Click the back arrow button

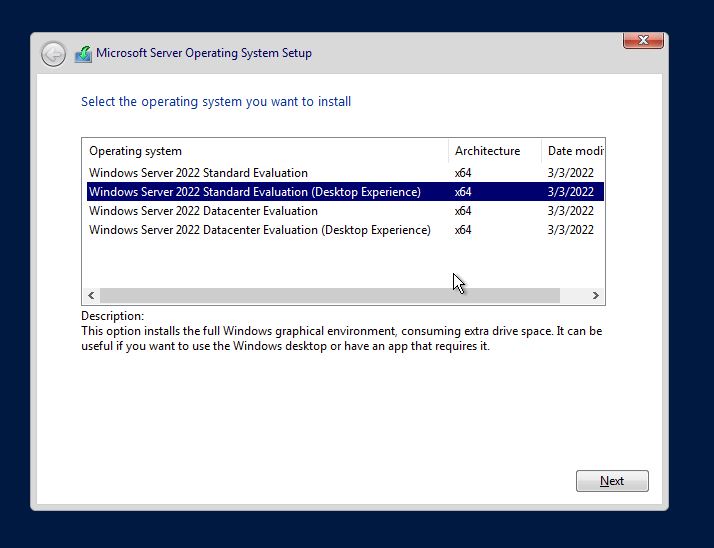point(53,54)
